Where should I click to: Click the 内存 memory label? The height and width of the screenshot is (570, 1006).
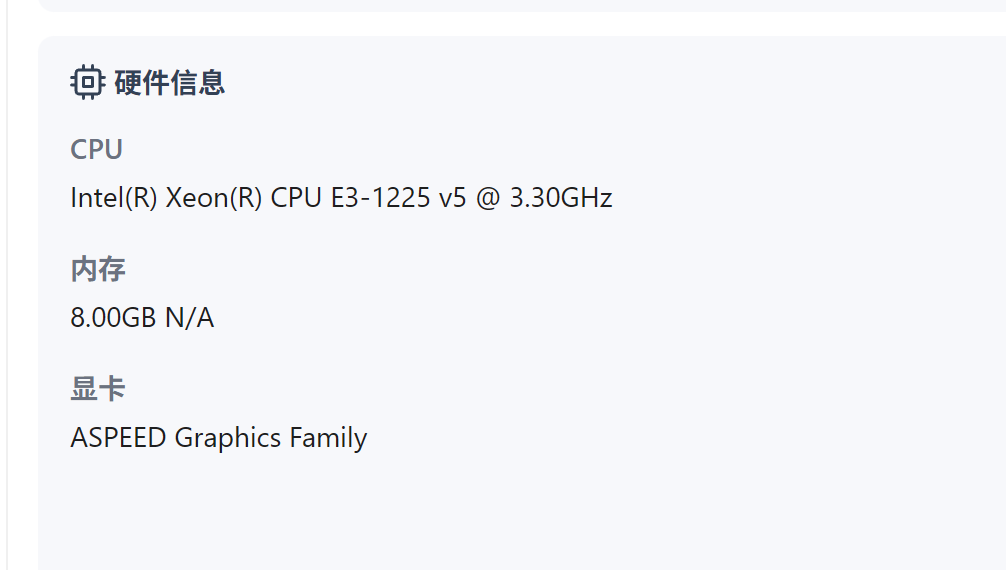tap(98, 269)
